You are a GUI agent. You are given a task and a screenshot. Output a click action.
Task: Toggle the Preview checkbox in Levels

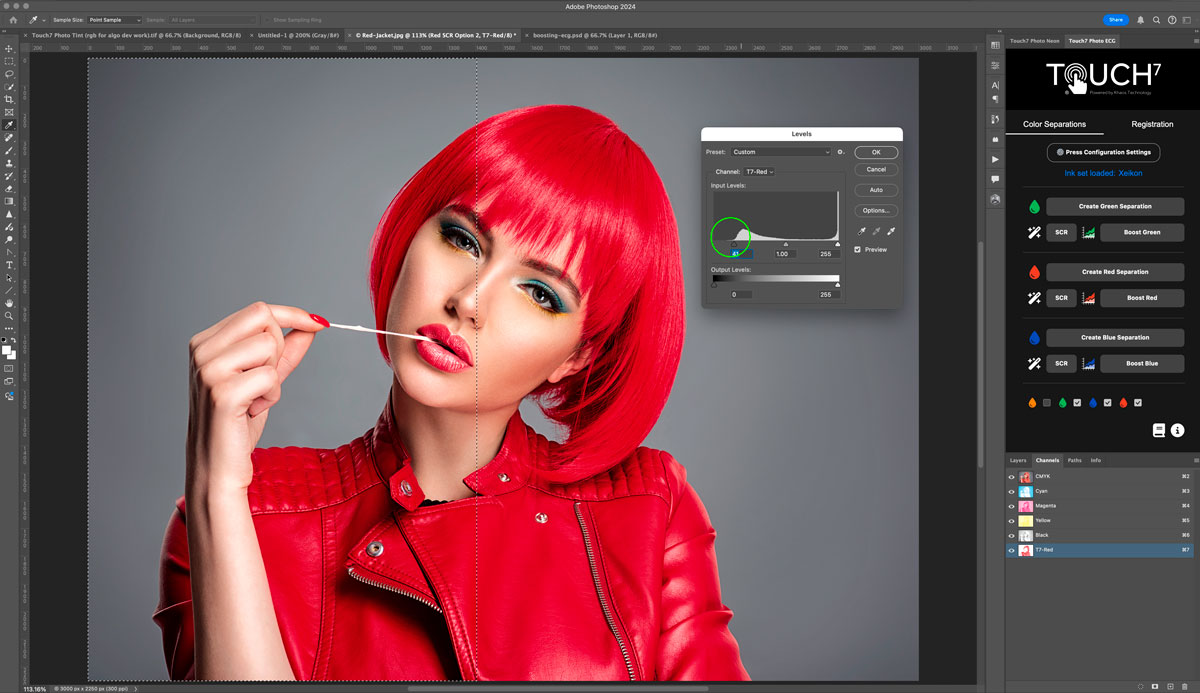pyautogui.click(x=857, y=250)
